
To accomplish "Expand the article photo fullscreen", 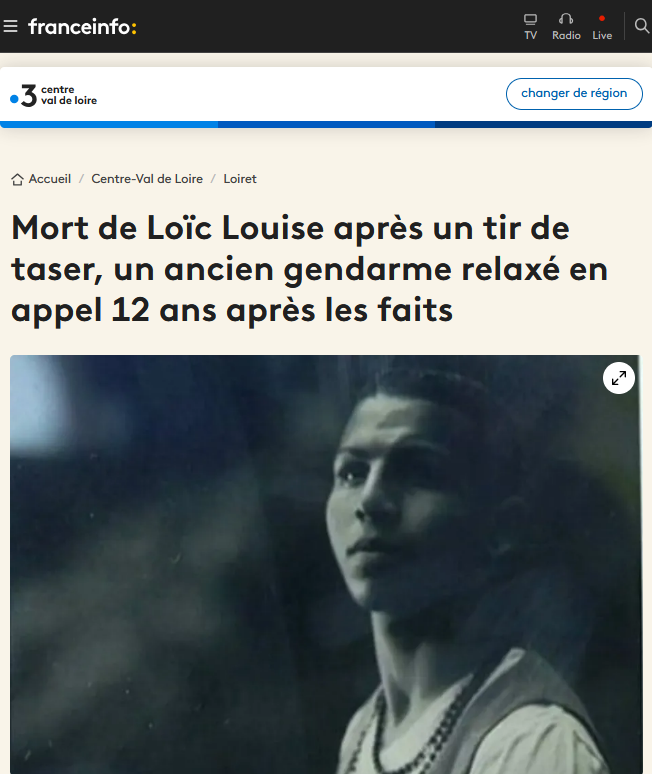I will 618,378.
